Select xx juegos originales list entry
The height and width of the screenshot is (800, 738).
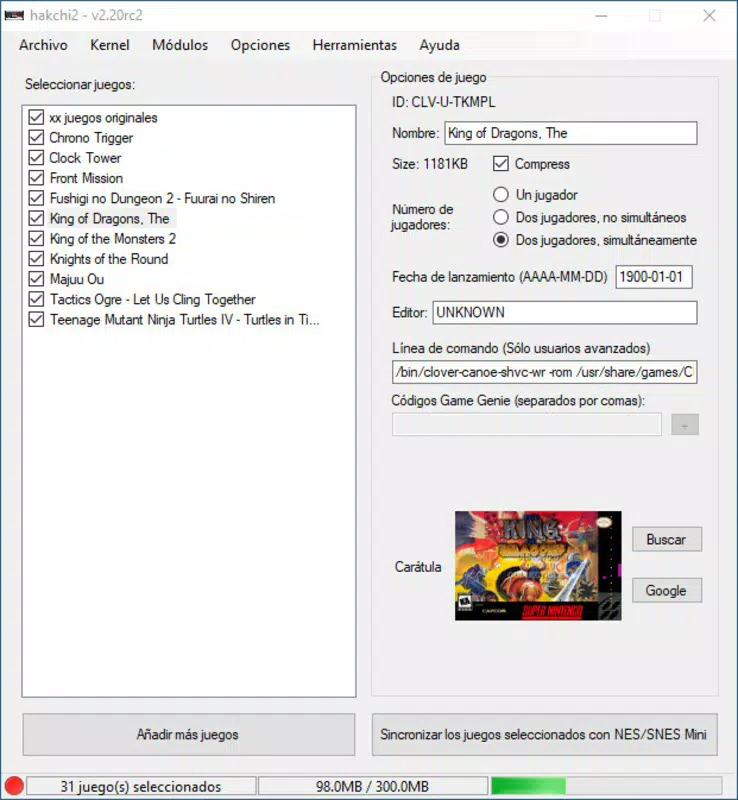(x=103, y=117)
